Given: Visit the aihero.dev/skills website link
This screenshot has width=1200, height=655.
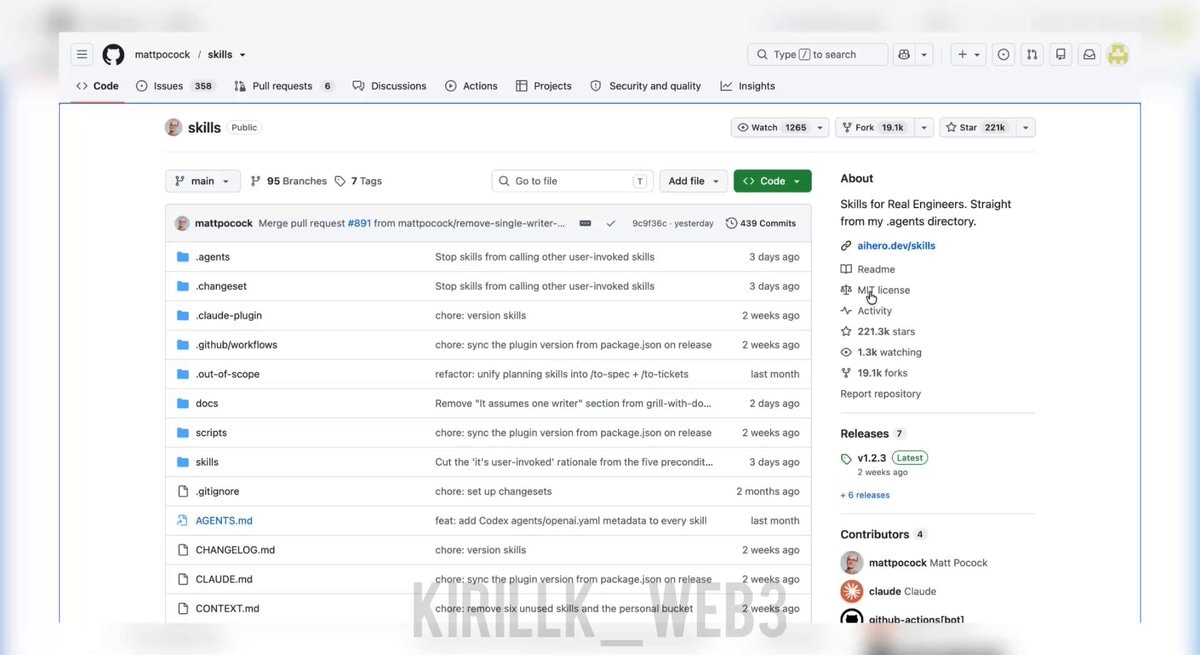Looking at the screenshot, I should [896, 245].
